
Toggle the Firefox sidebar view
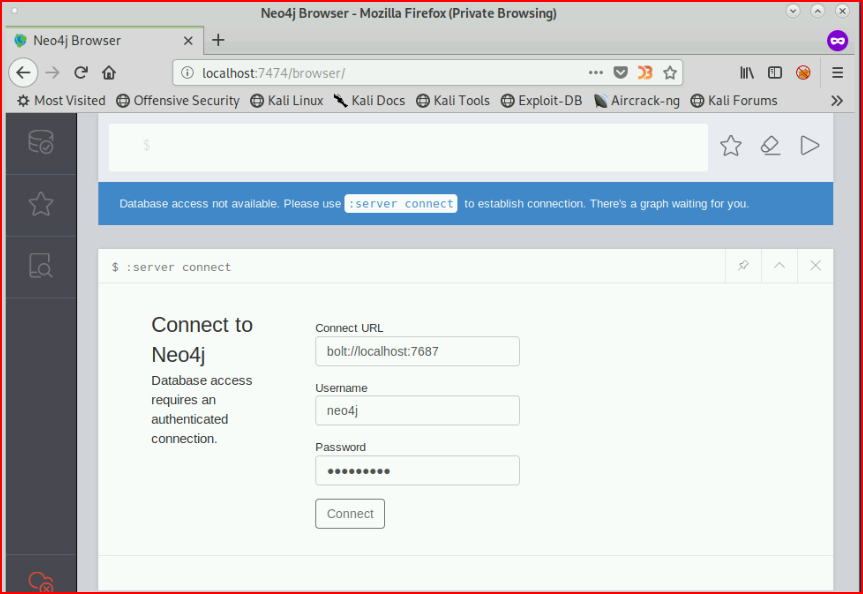coord(775,73)
